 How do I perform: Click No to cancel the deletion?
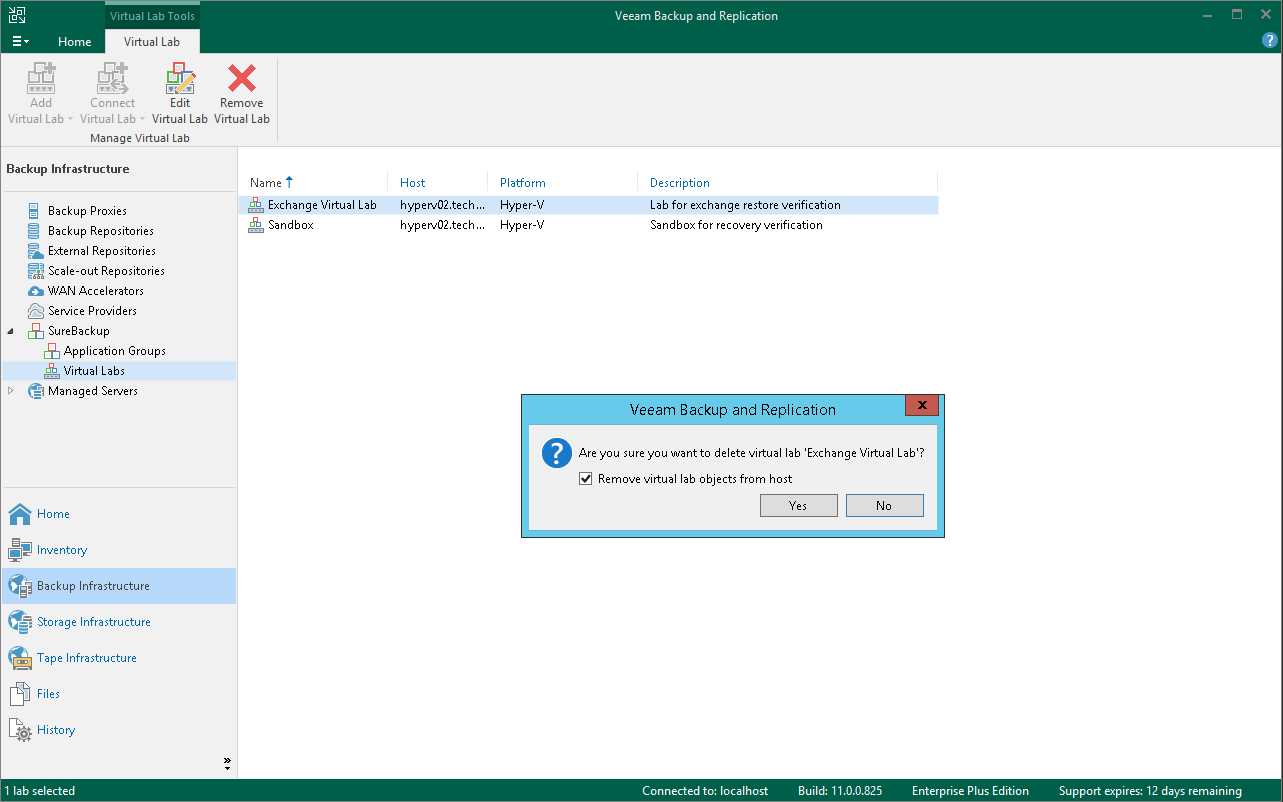click(884, 505)
